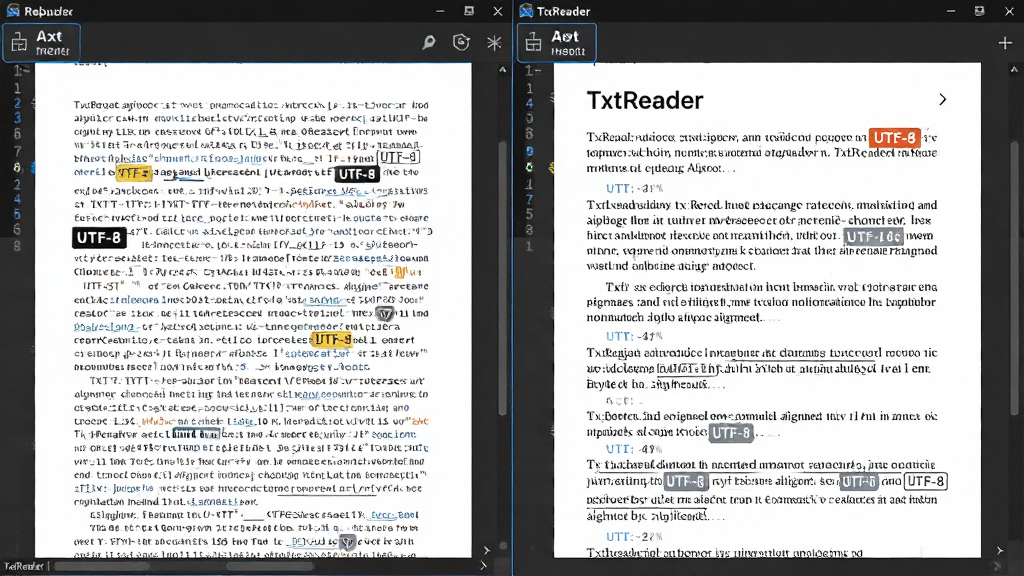Click the outlined UTF-8 tag in left document
Screen dimensions: 1024x576
(398, 158)
